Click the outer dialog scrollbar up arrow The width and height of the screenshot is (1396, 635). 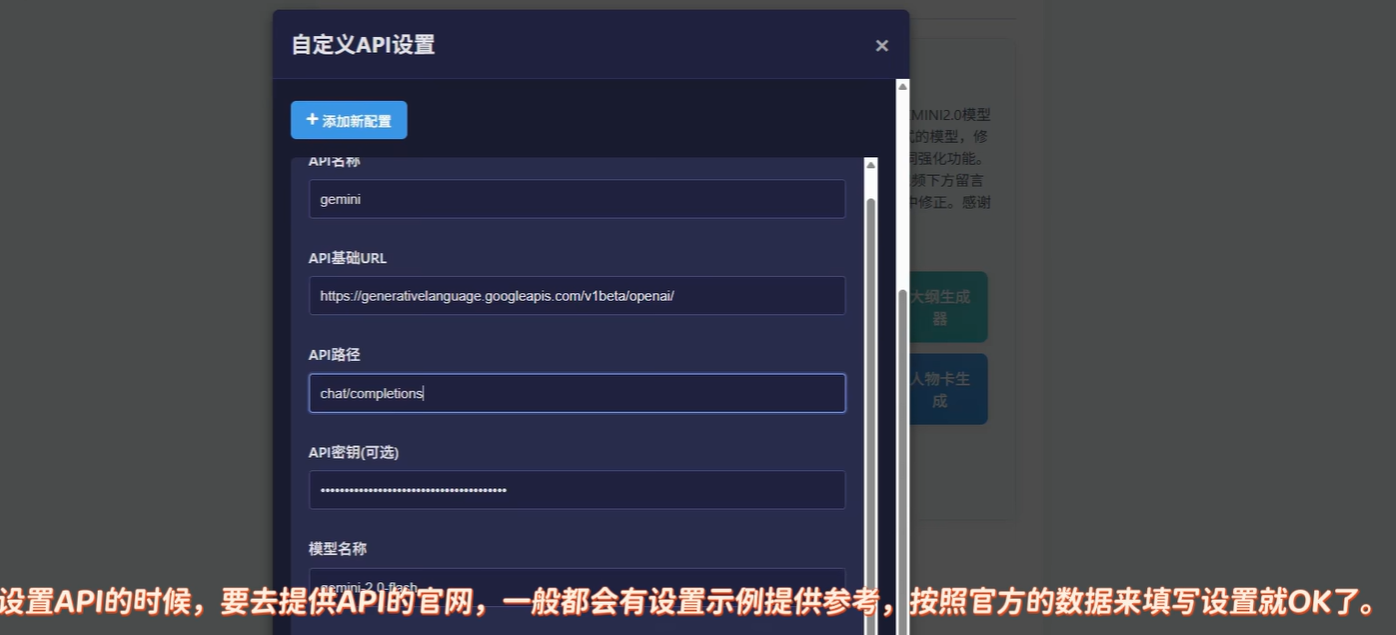tap(903, 87)
